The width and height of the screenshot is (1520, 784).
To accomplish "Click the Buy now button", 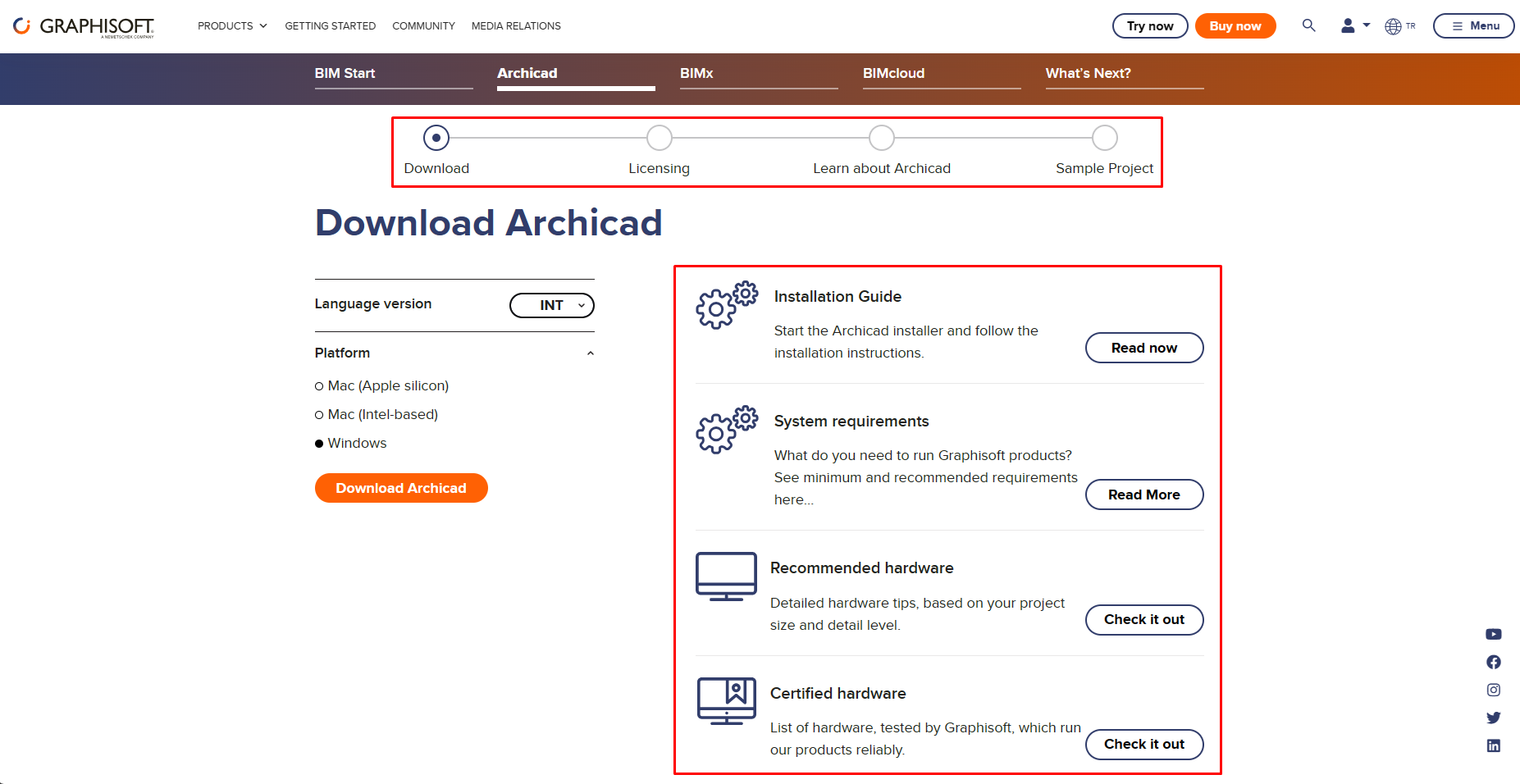I will 1235,25.
